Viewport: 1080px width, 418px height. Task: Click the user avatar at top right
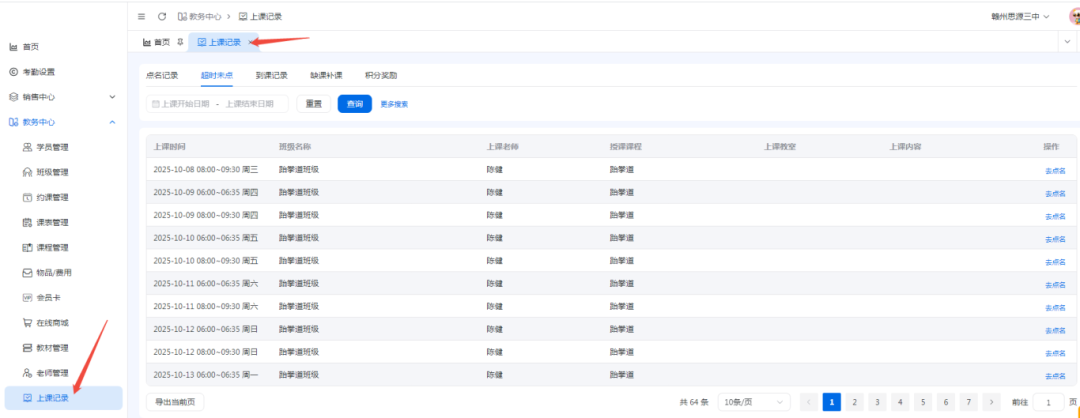(x=1073, y=17)
